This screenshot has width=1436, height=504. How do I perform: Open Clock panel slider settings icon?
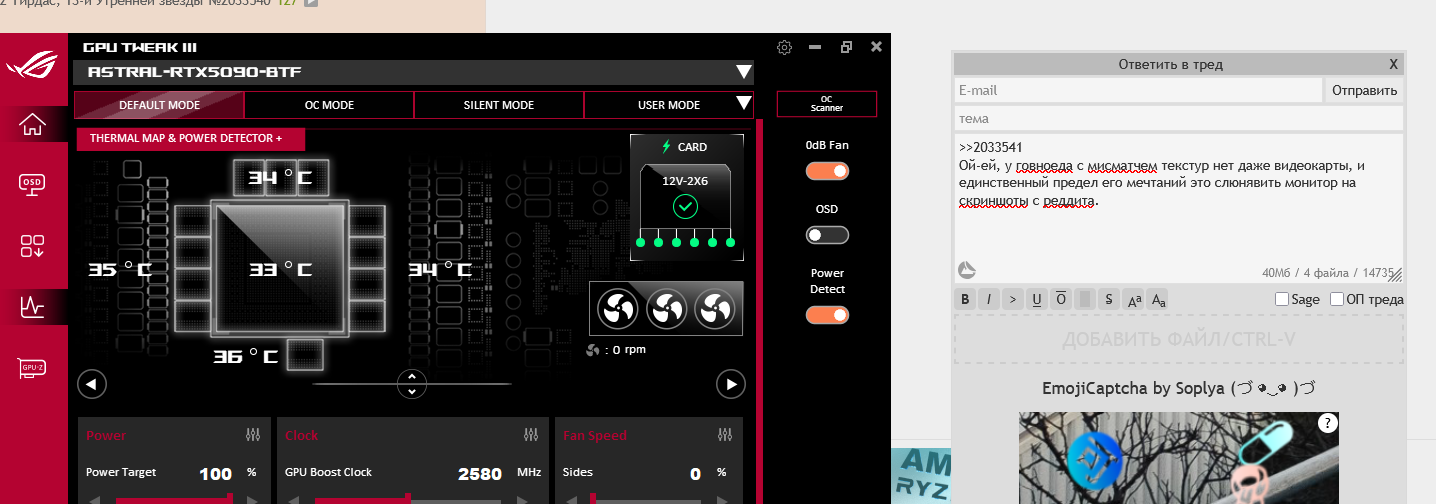(x=531, y=435)
